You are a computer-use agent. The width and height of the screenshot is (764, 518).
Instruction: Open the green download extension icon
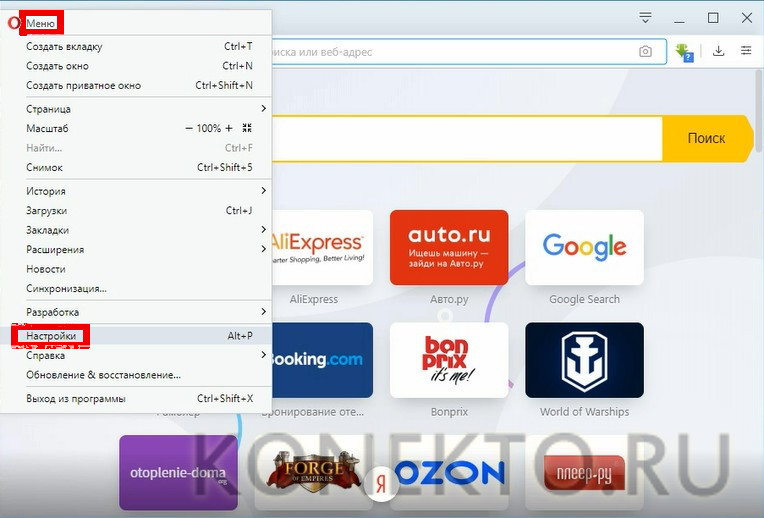click(684, 52)
